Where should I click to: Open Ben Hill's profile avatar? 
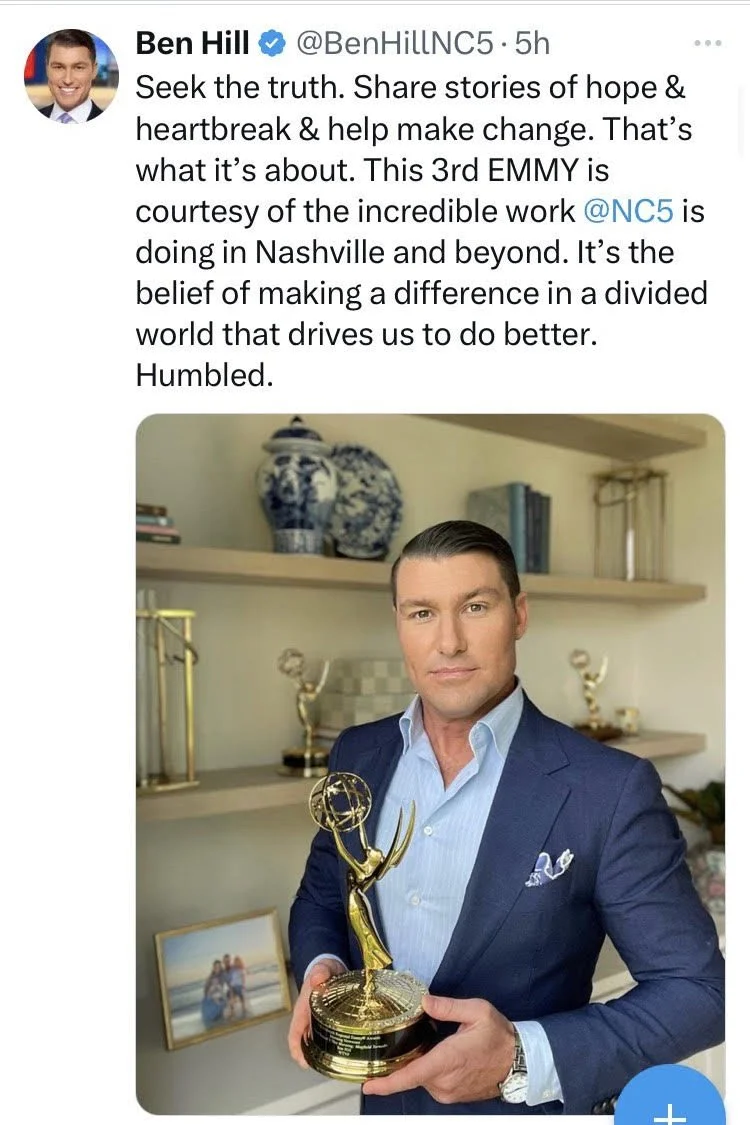70,76
